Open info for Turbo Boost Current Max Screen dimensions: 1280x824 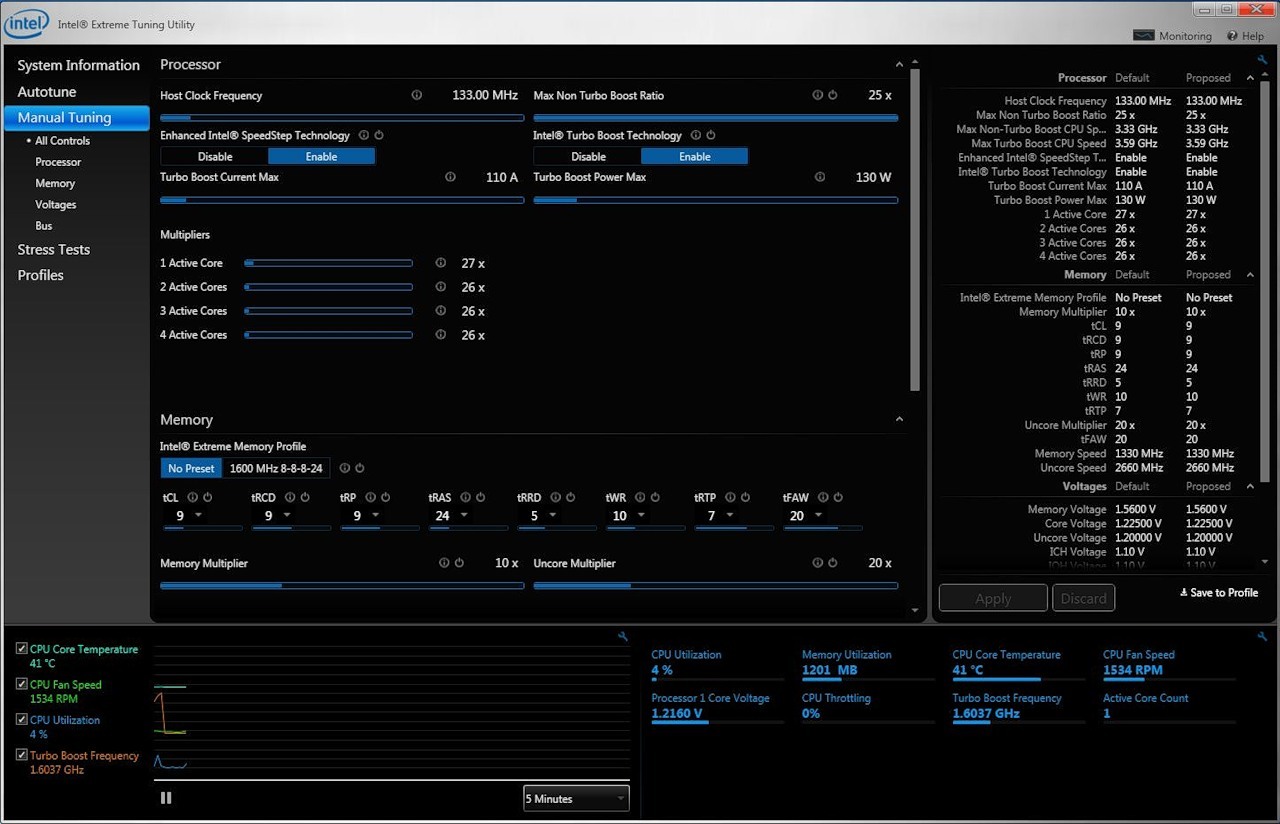click(x=450, y=177)
